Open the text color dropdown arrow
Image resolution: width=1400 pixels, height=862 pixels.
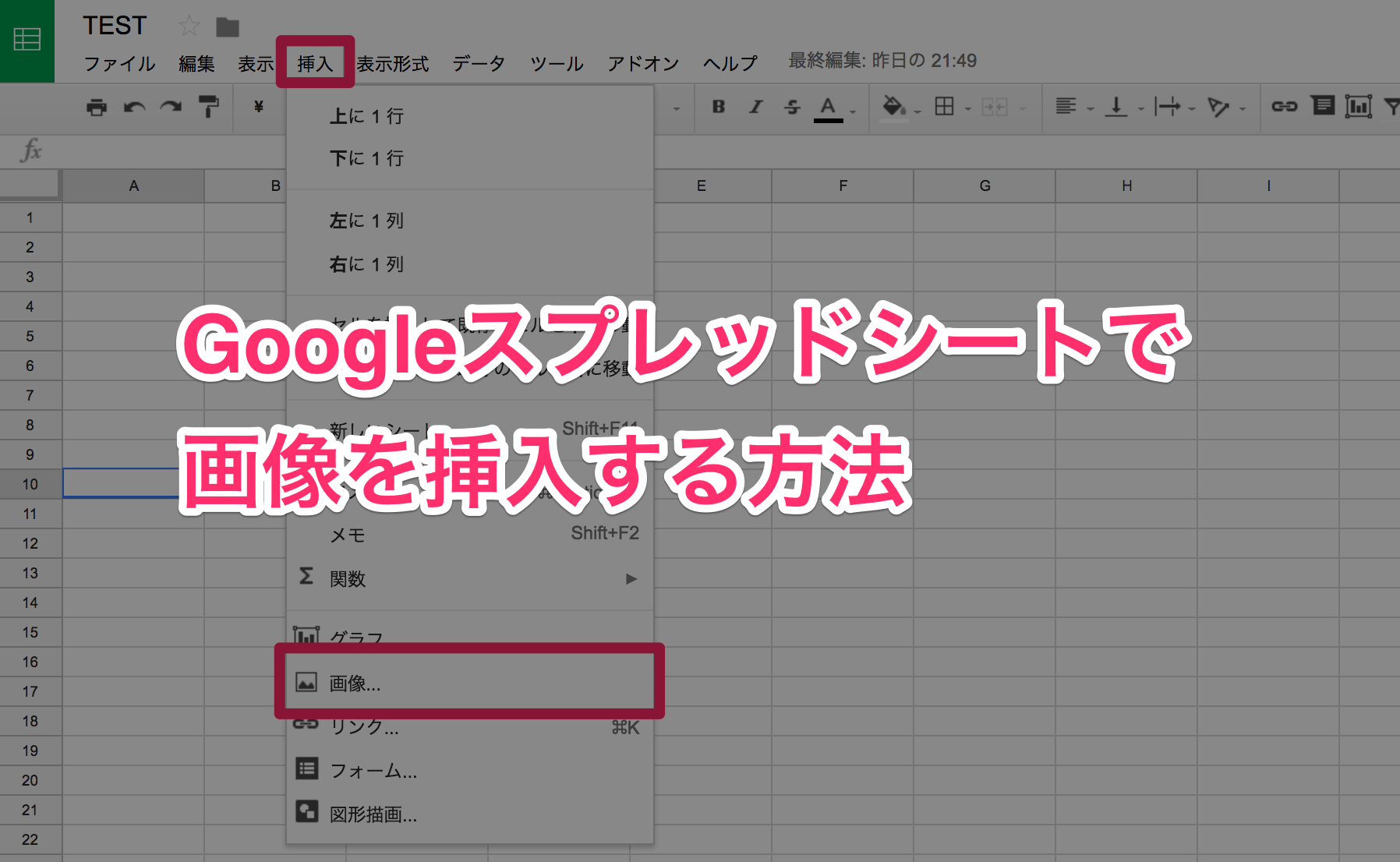(853, 111)
